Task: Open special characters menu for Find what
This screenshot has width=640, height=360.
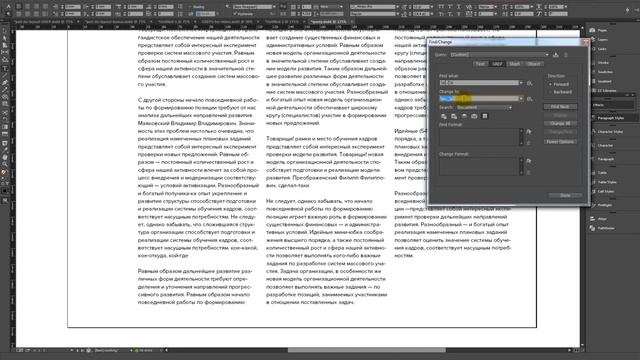Action: (x=529, y=83)
